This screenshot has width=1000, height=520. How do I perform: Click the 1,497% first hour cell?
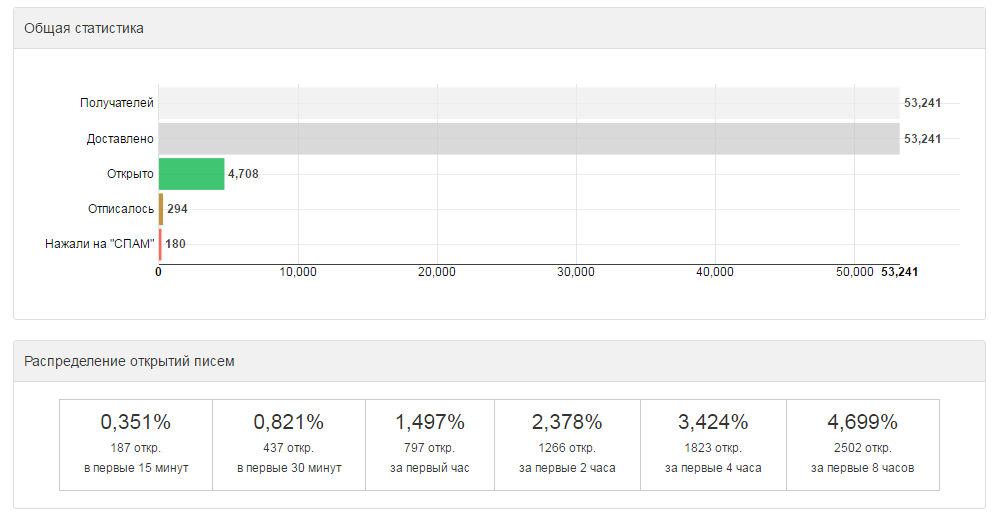click(430, 445)
